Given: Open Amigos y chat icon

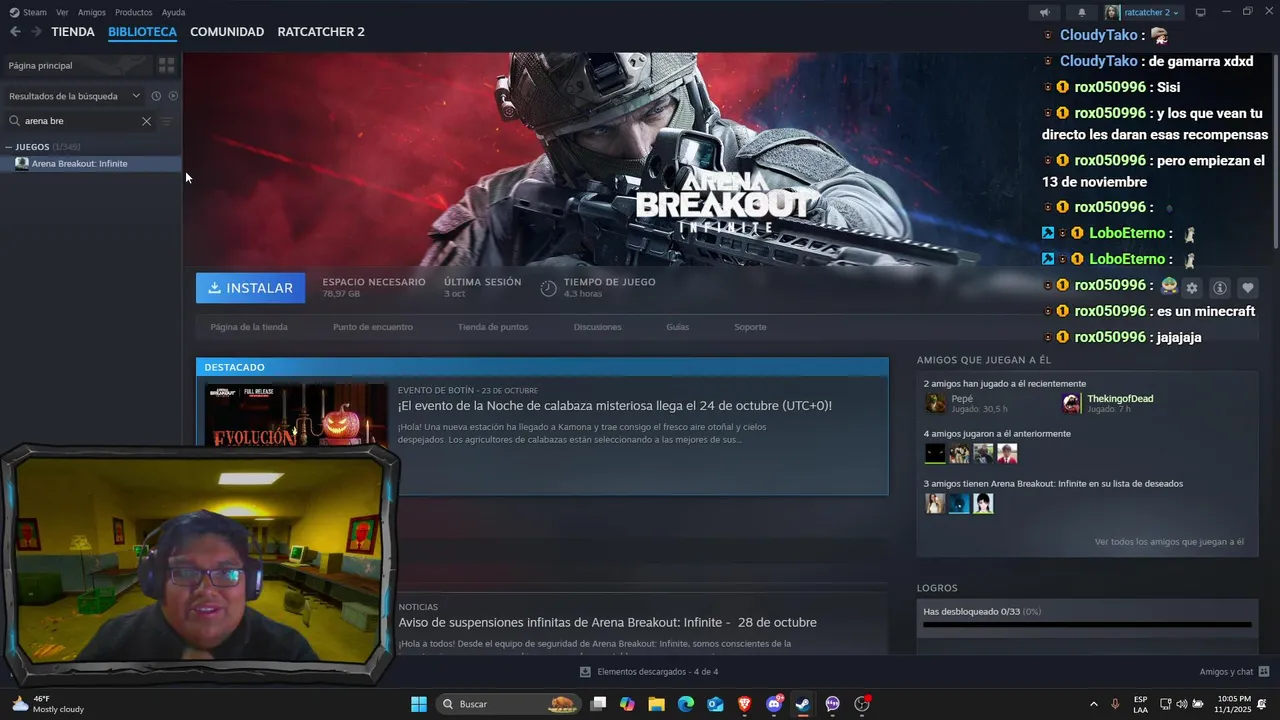Looking at the screenshot, I should [1264, 672].
